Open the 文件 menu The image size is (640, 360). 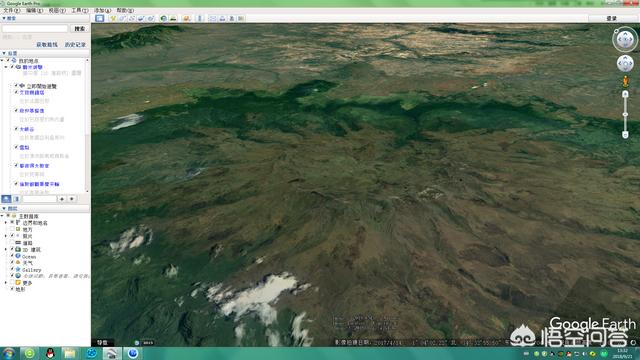(11, 10)
